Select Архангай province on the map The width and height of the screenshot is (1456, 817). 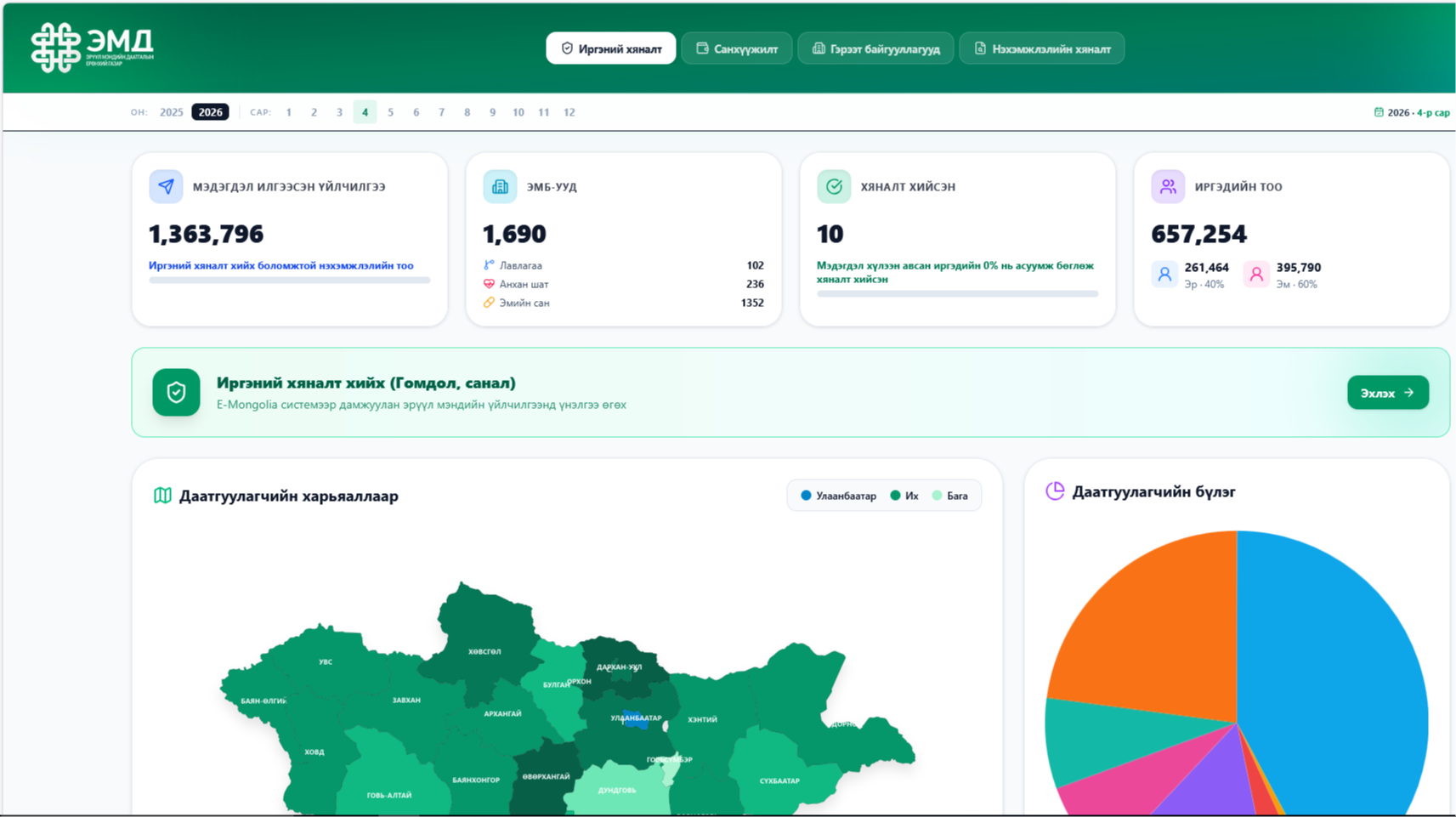pos(502,713)
